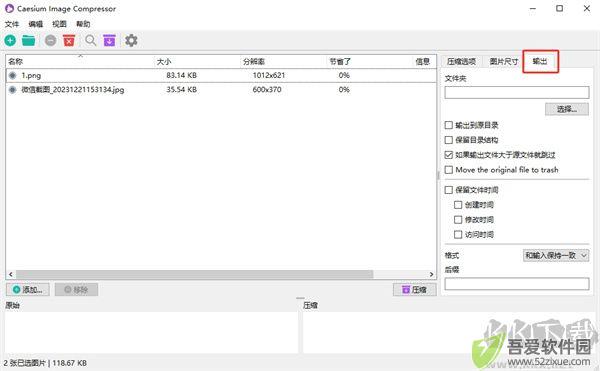600x371 pixels.
Task: Click into the 文件夹 path field
Action: coord(517,92)
